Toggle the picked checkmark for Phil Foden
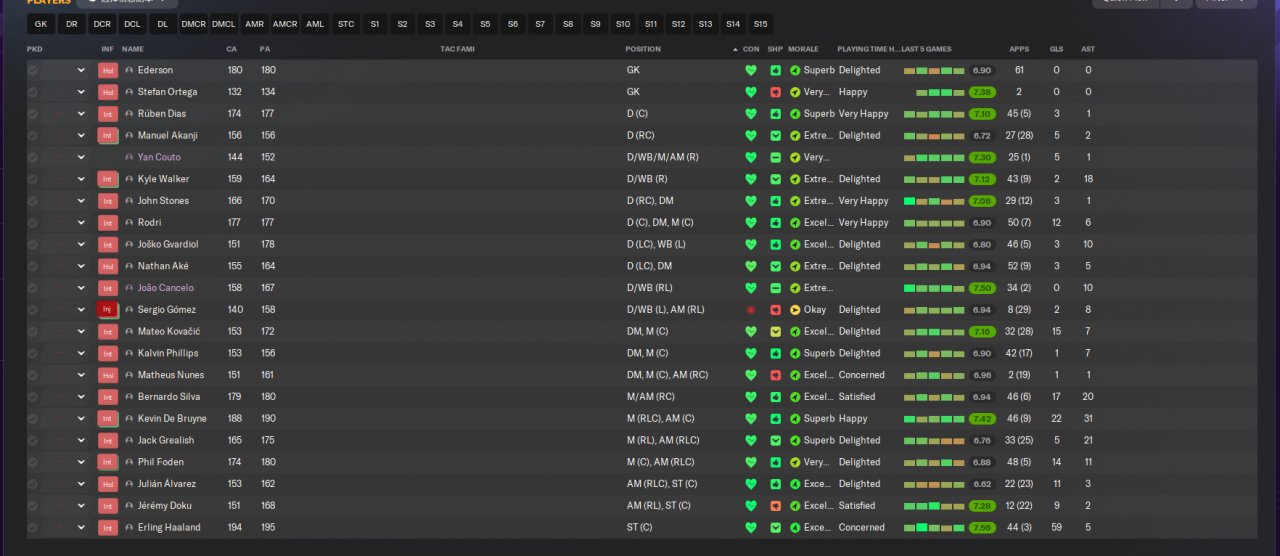This screenshot has width=1280, height=556. coord(33,462)
